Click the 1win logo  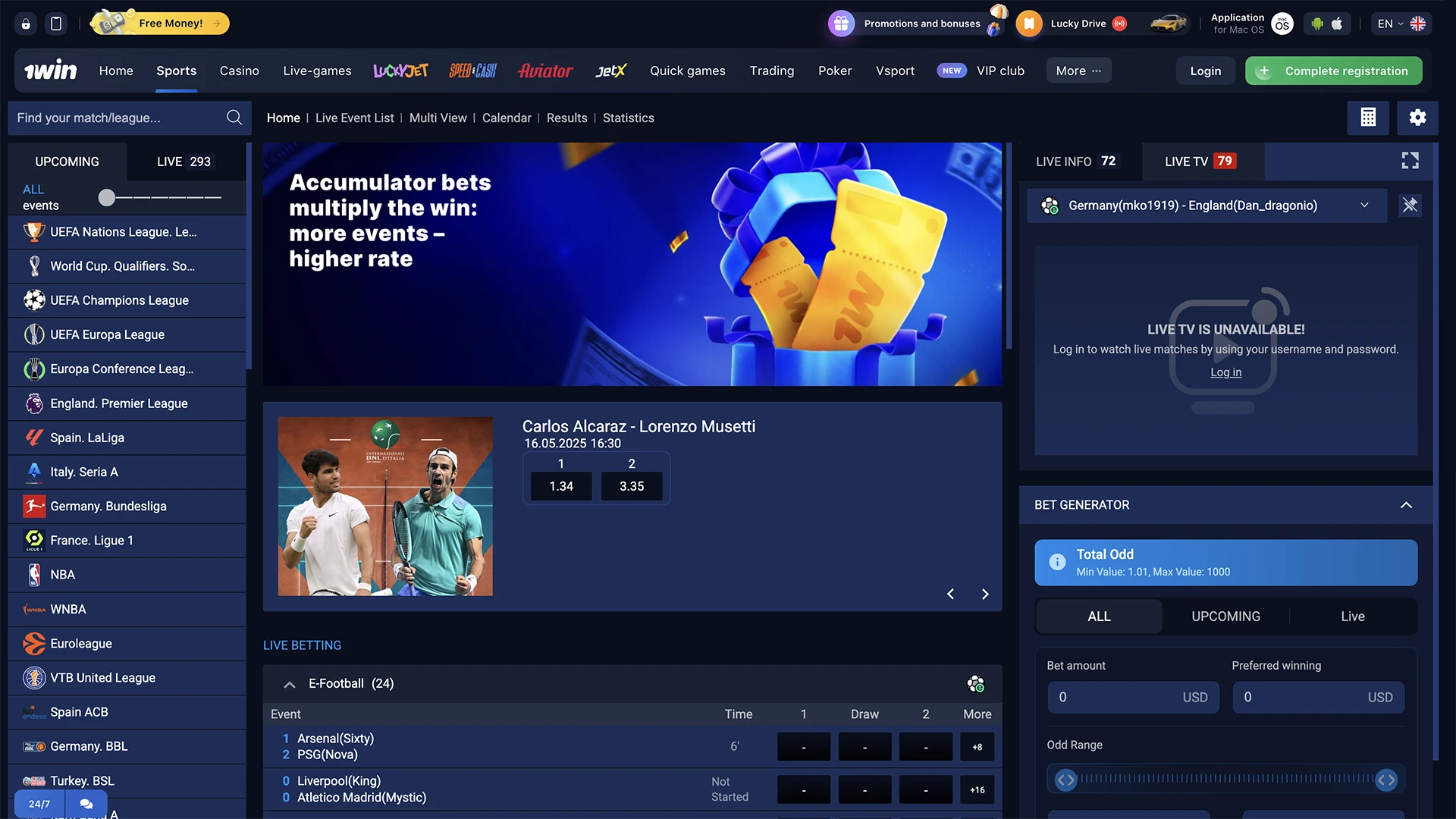pyautogui.click(x=51, y=71)
